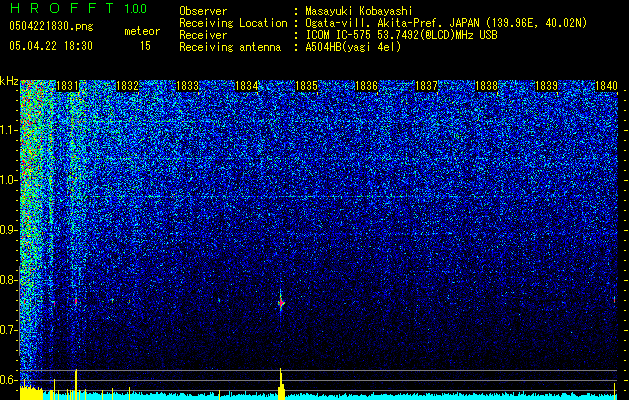Click the date stamp 05.04.22 18:30
The image size is (629, 400).
click(x=51, y=46)
